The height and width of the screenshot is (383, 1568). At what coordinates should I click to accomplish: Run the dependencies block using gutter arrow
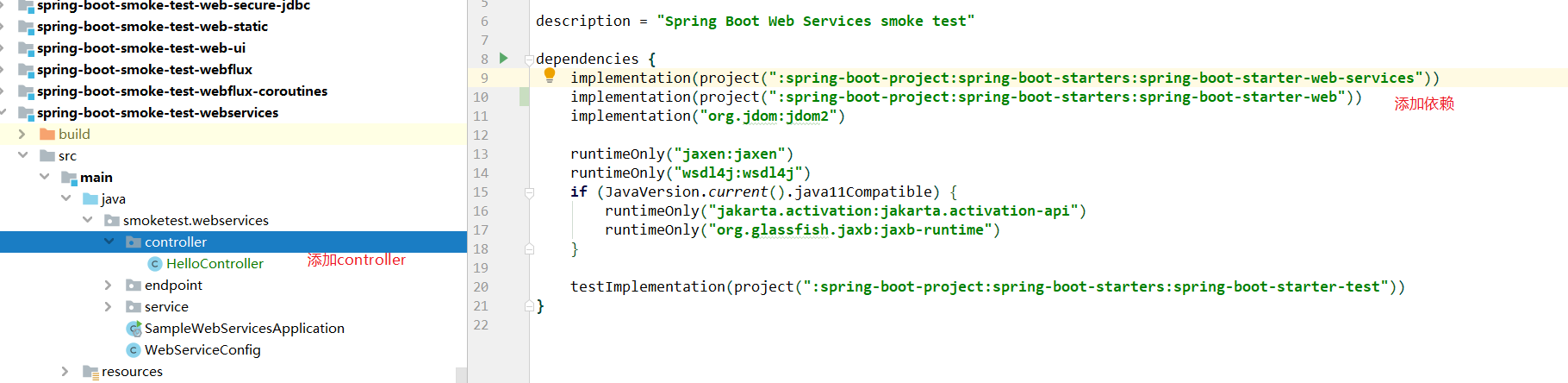pos(504,59)
